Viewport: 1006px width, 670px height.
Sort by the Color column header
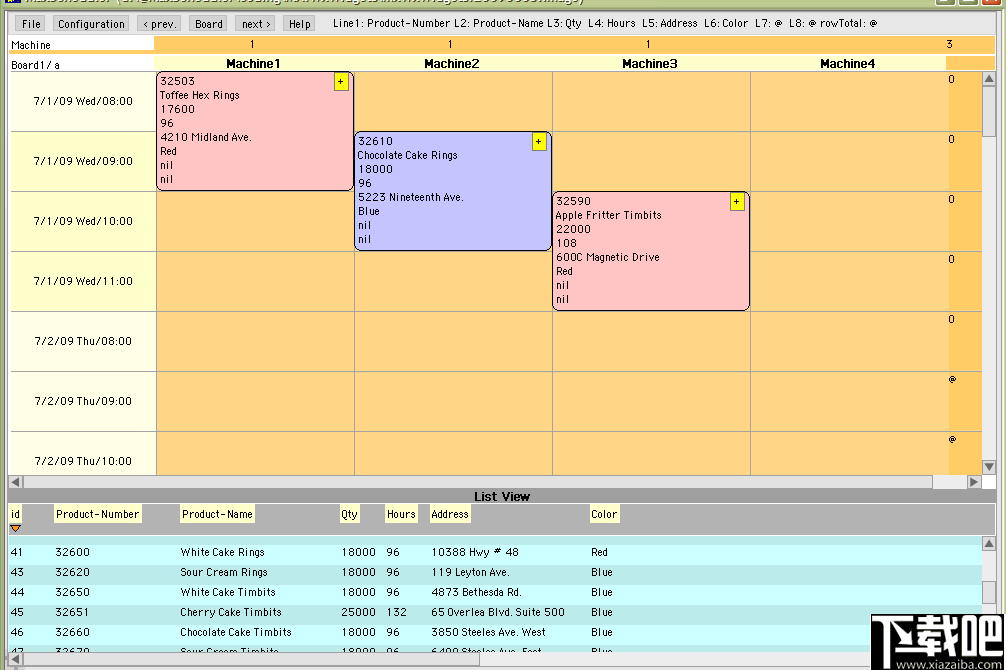point(604,514)
